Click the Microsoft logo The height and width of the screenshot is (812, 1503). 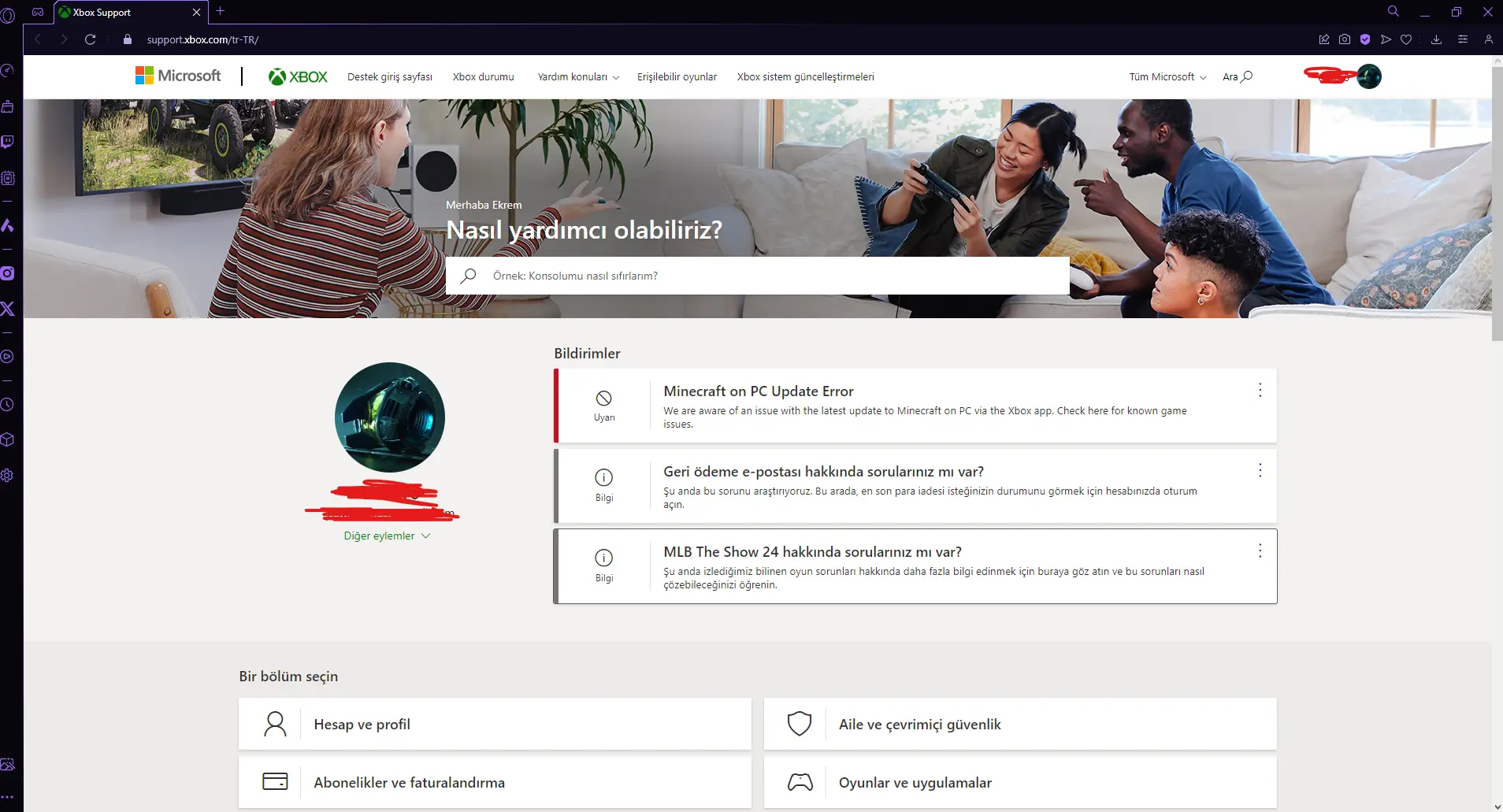[x=178, y=76]
